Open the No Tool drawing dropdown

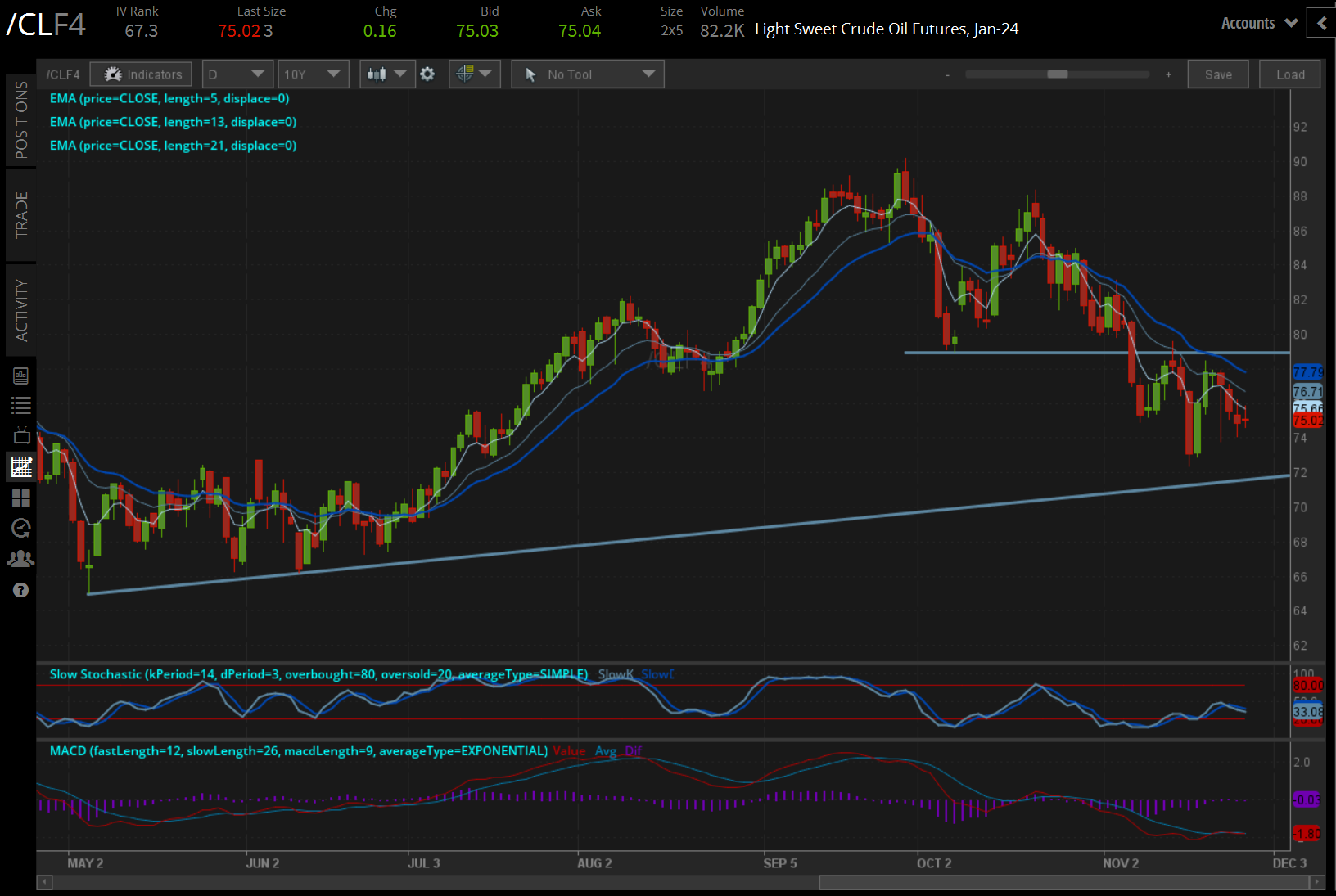[x=587, y=74]
